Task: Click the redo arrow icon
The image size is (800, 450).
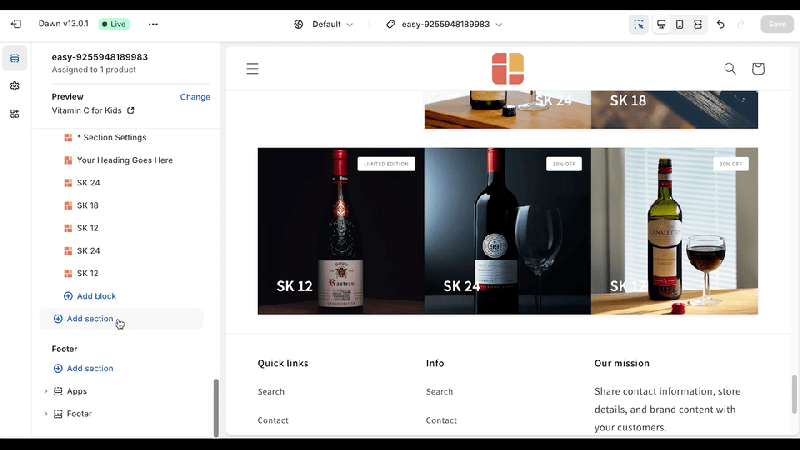Action: click(x=741, y=24)
